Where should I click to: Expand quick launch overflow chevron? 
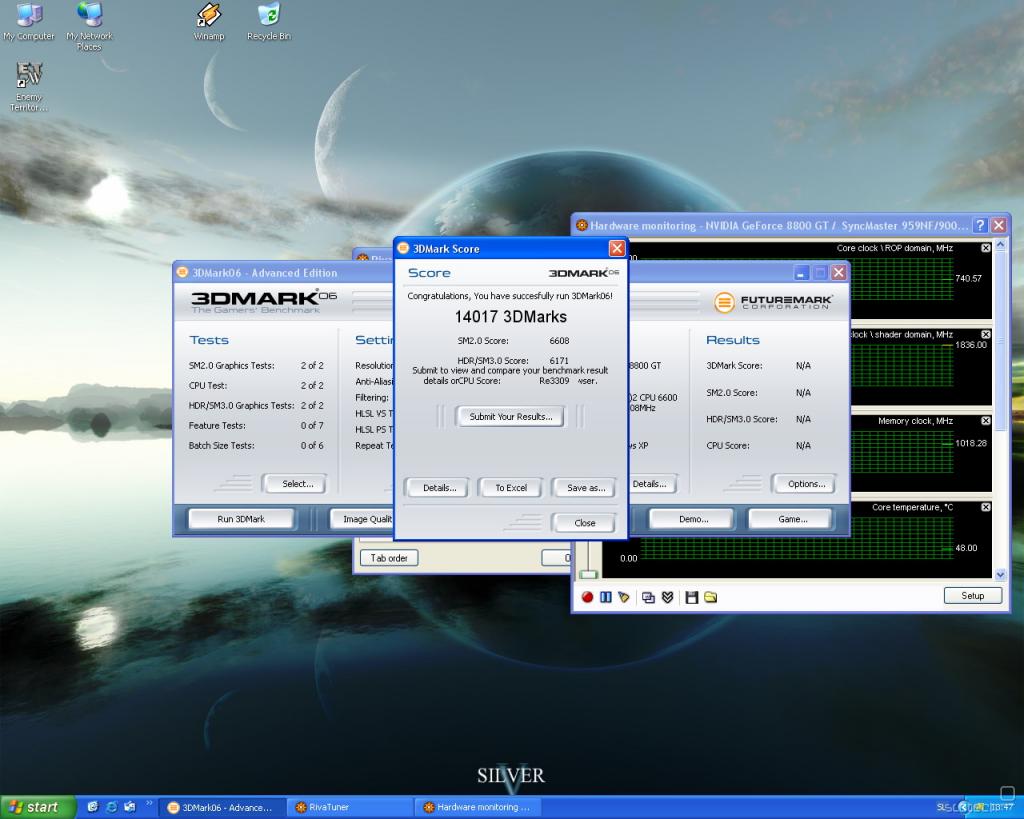149,804
